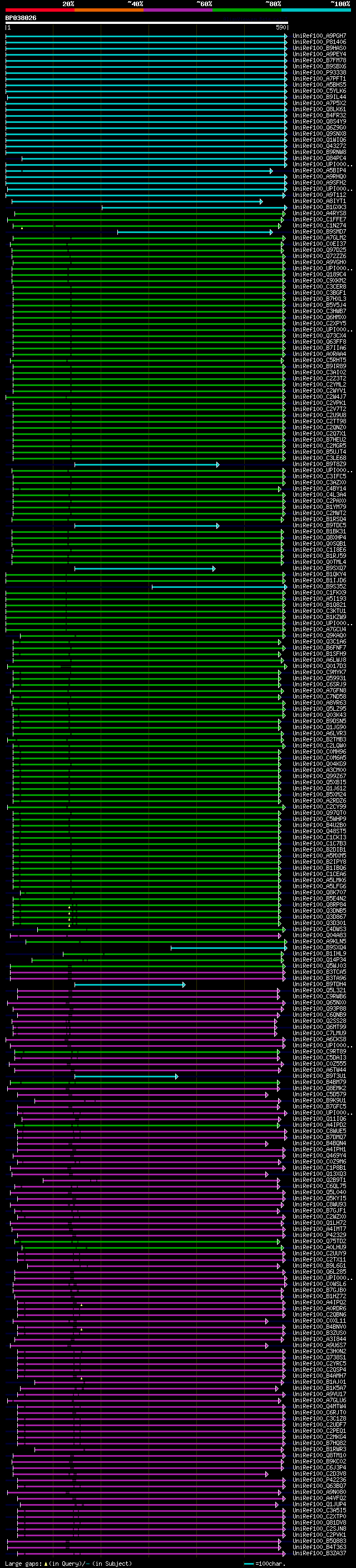
Task: Click the UniRef100_C2MKG4 label
Action: tap(319, 1437)
